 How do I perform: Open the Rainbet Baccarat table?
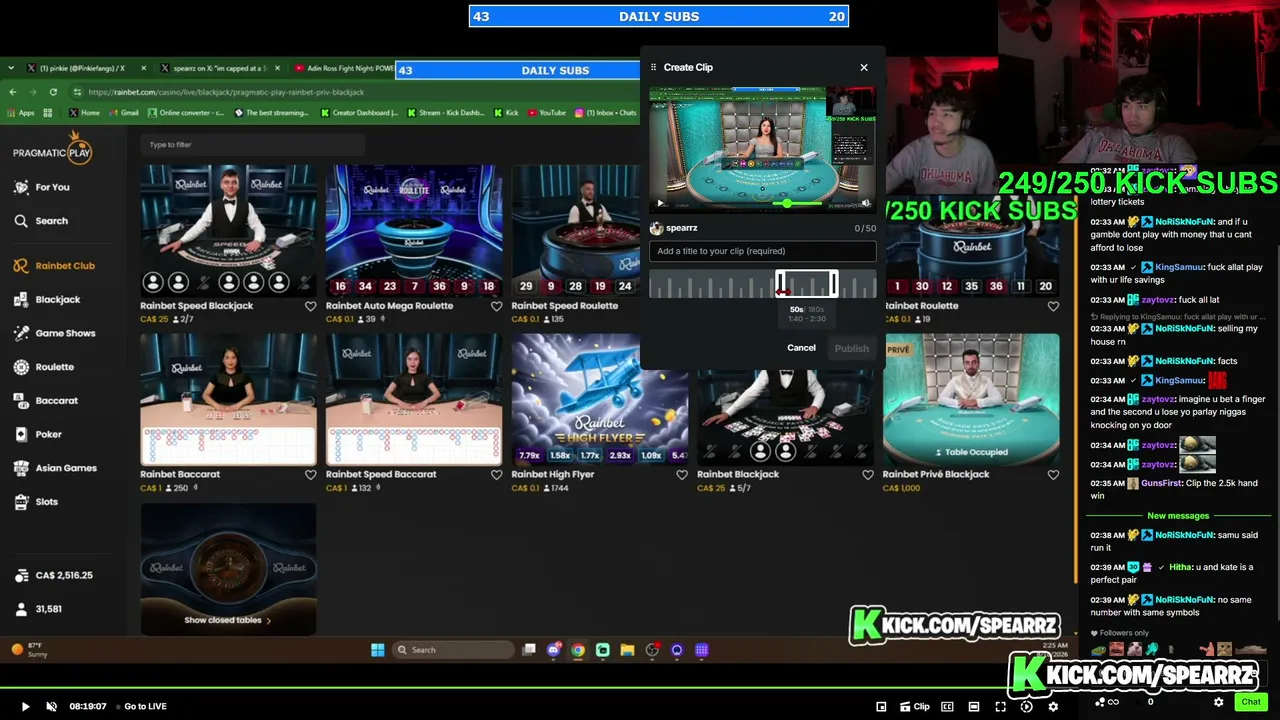coord(228,400)
